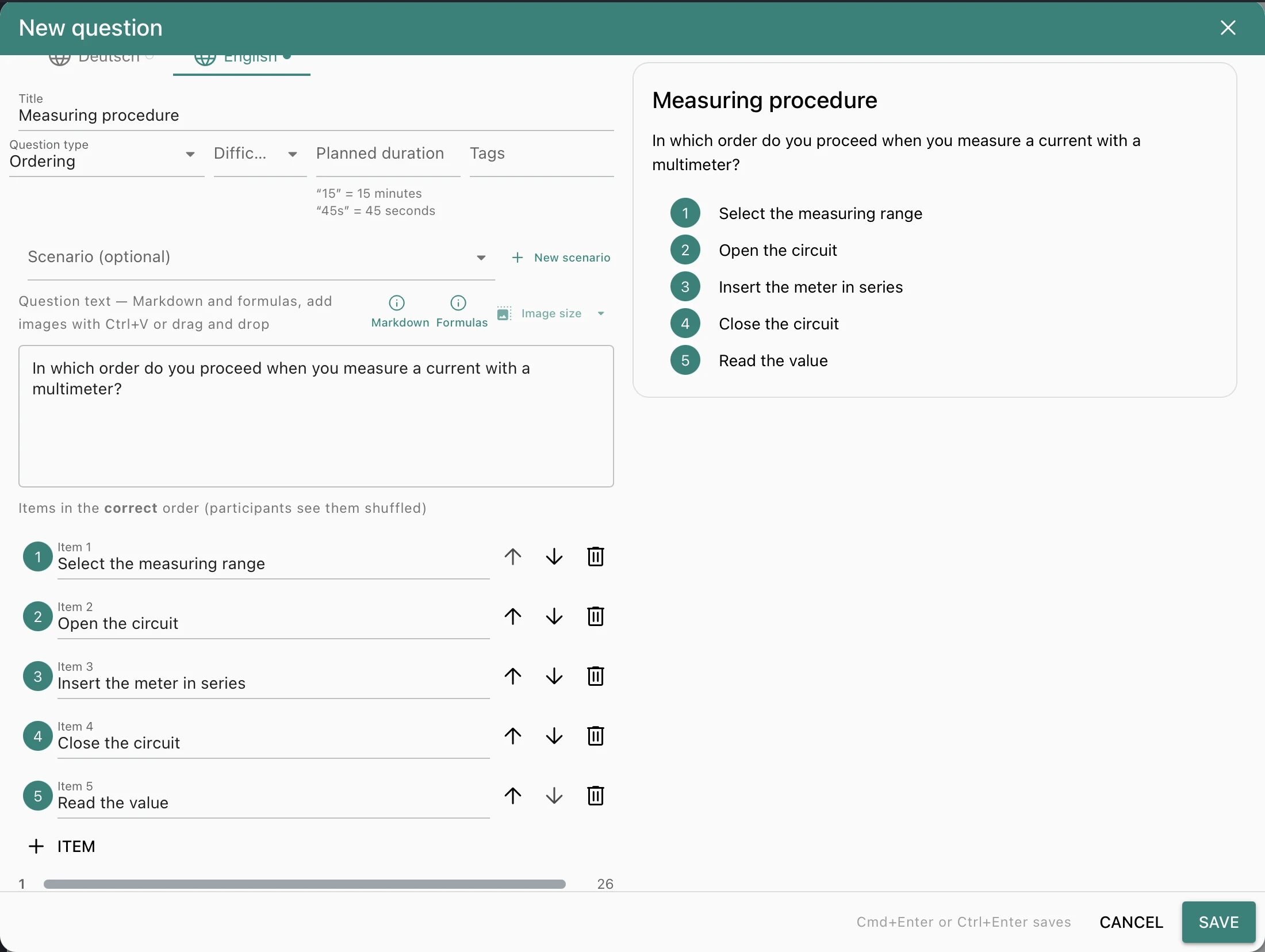Click preview item 'Insert the meter in series'
The width and height of the screenshot is (1265, 952).
pos(811,287)
